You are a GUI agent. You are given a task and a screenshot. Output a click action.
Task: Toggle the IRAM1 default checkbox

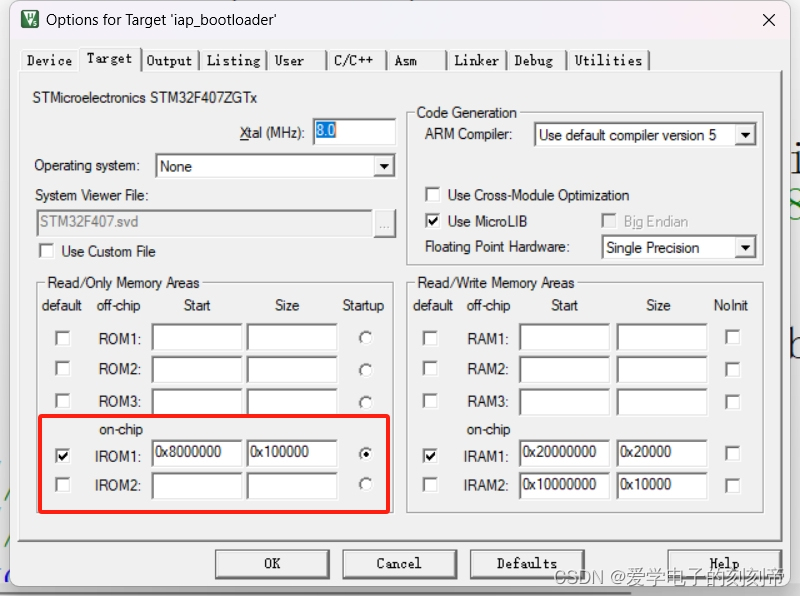tap(430, 455)
